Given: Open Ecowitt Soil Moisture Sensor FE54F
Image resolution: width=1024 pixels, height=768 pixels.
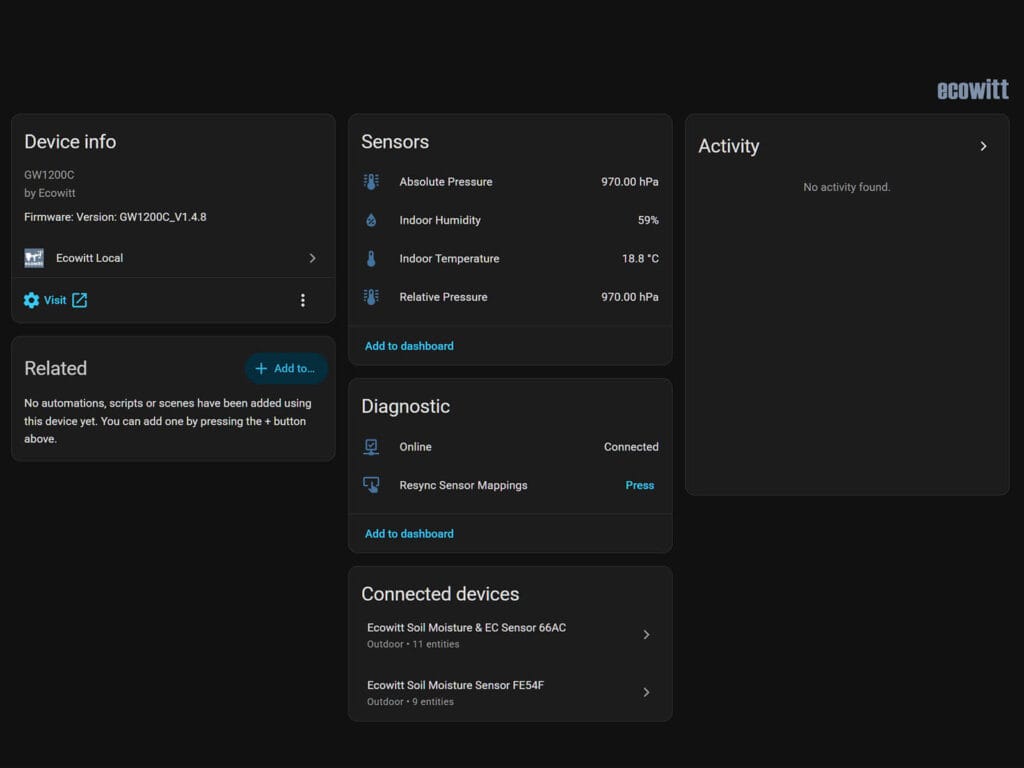Looking at the screenshot, I should [509, 692].
